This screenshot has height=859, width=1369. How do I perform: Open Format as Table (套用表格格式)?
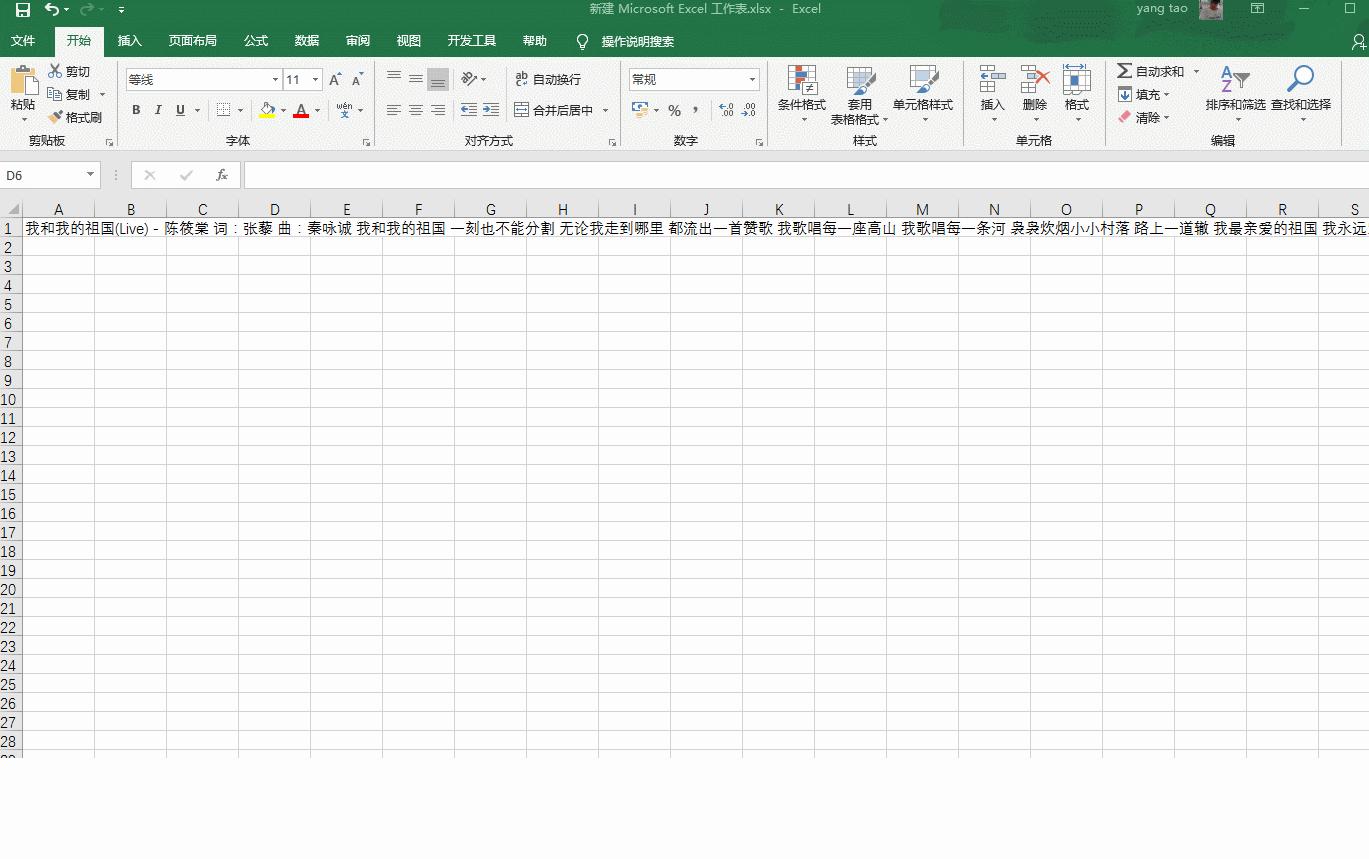860,94
